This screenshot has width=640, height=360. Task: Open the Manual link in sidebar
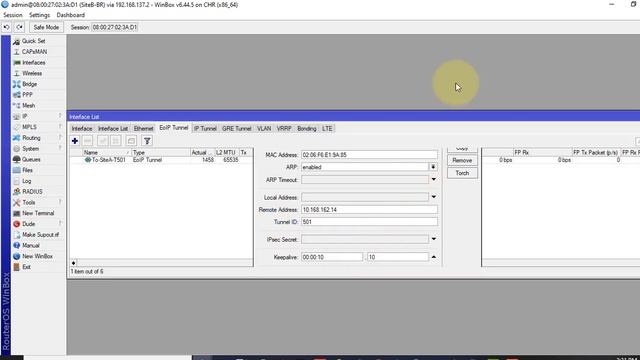click(31, 245)
